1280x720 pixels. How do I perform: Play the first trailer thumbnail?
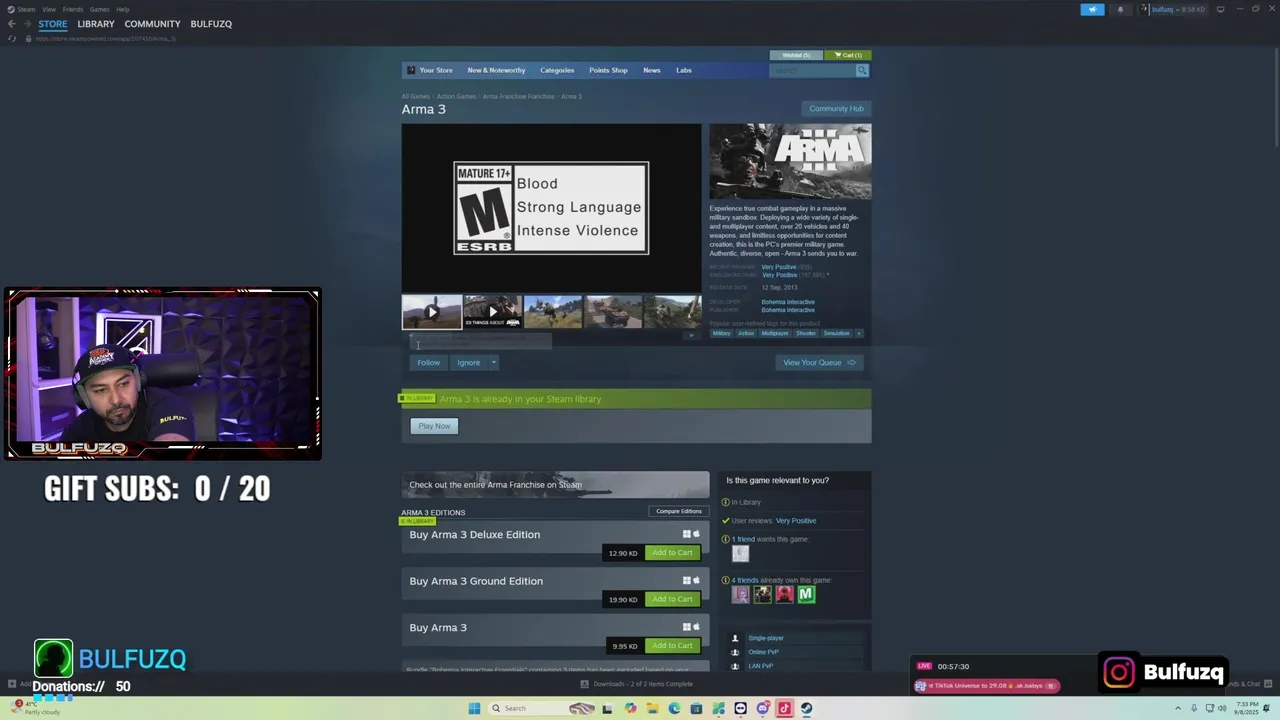[432, 312]
